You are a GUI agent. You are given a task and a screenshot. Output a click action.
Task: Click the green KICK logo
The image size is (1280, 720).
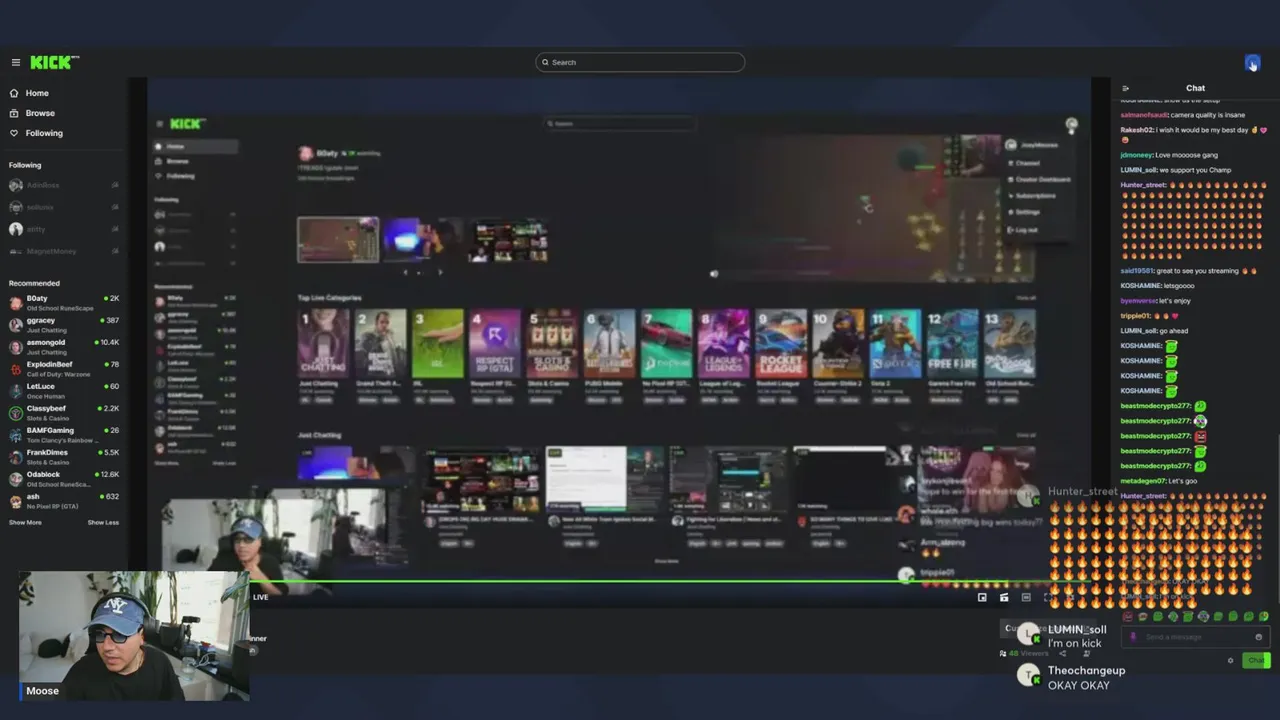(53, 62)
